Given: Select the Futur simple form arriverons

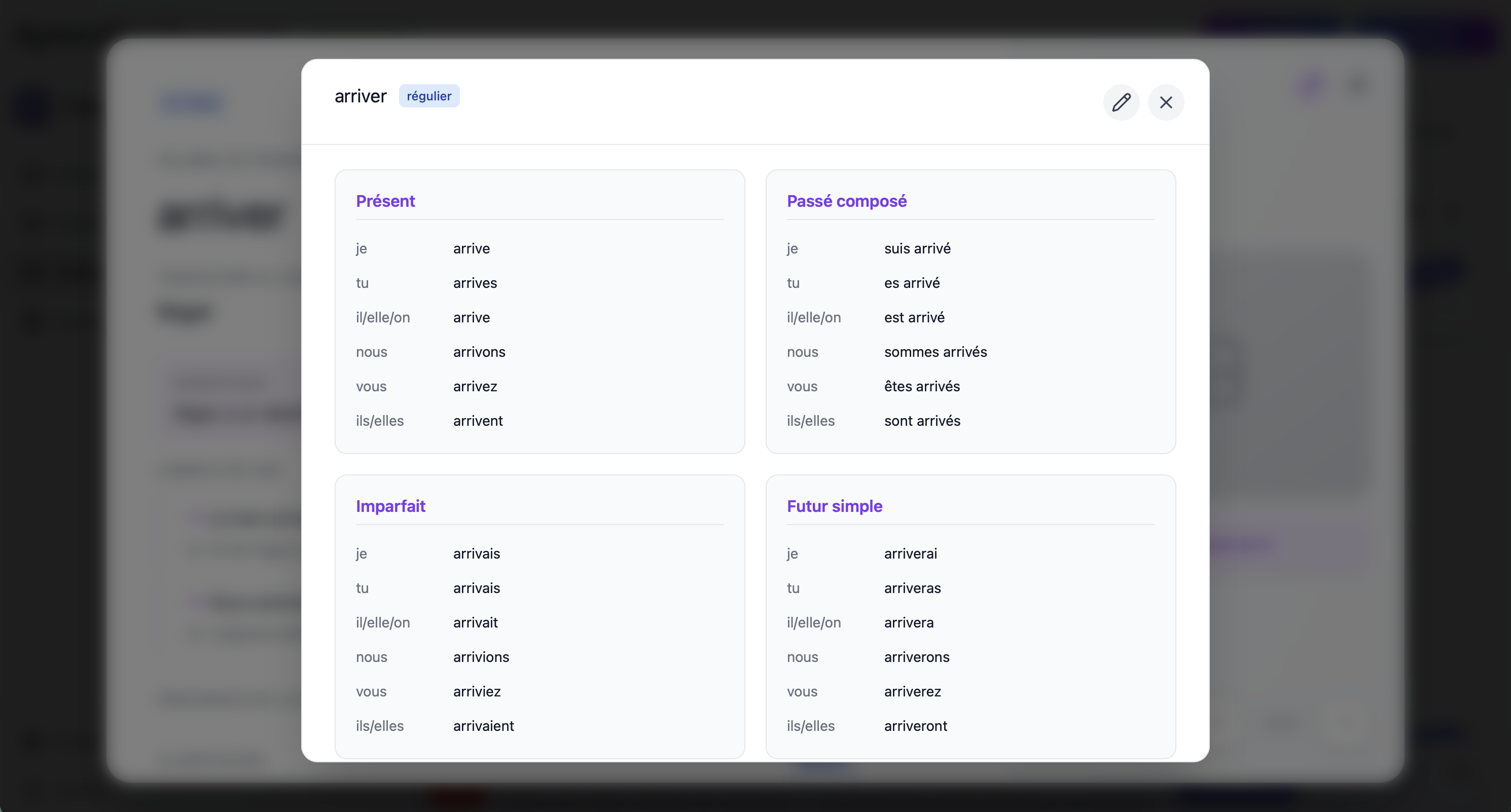Looking at the screenshot, I should (x=916, y=657).
